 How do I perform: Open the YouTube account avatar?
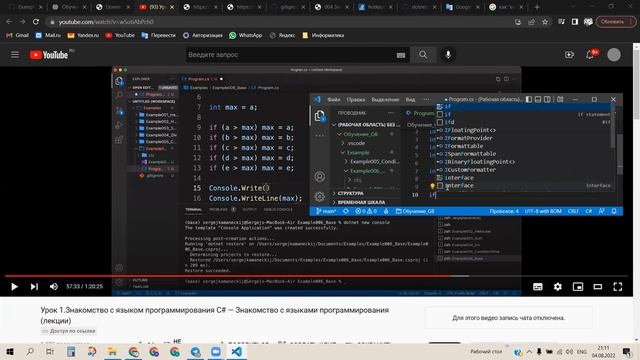click(614, 55)
